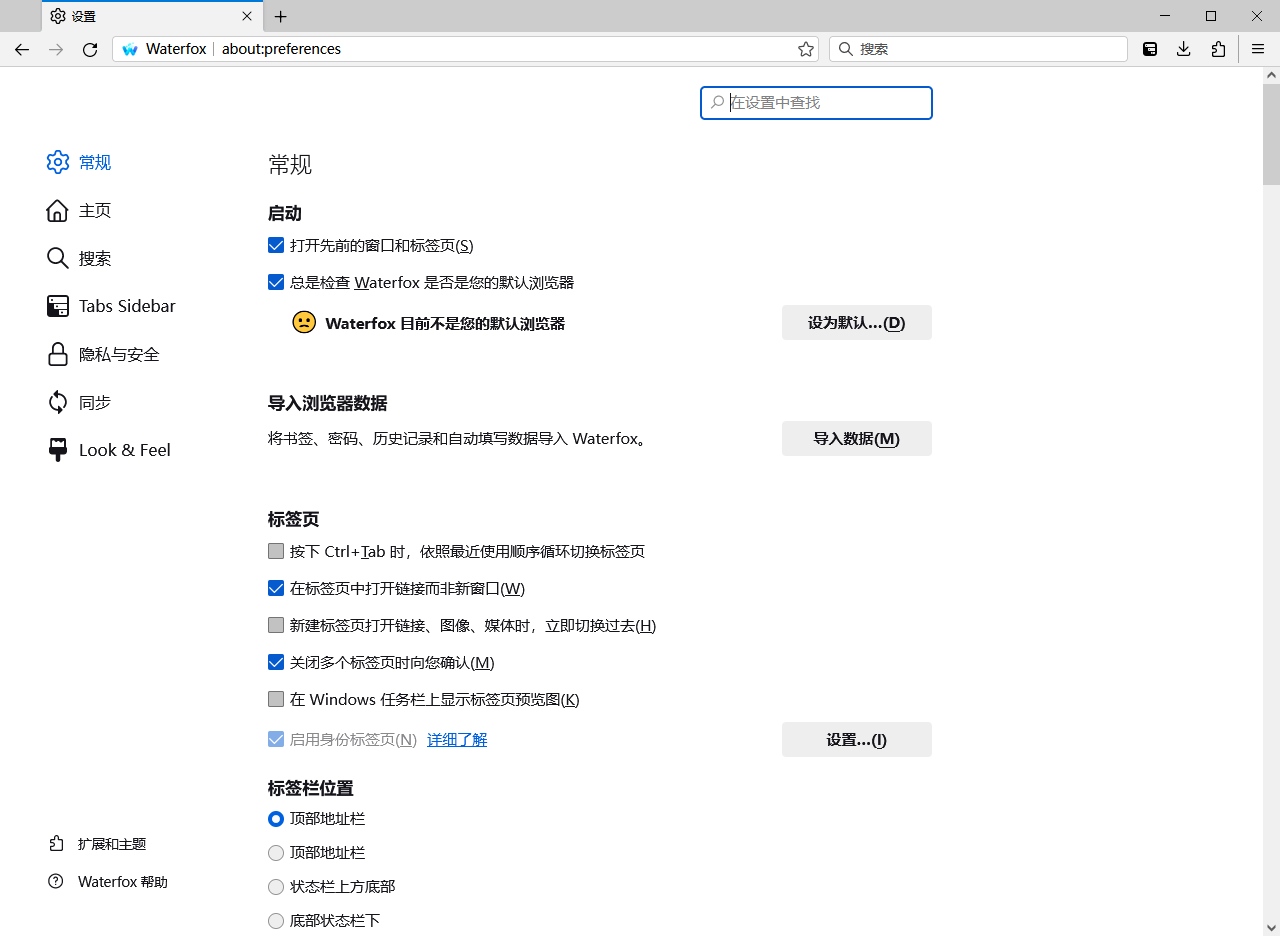1280x936 pixels.
Task: Select the 底部状态栏下 radio option
Action: coord(276,921)
